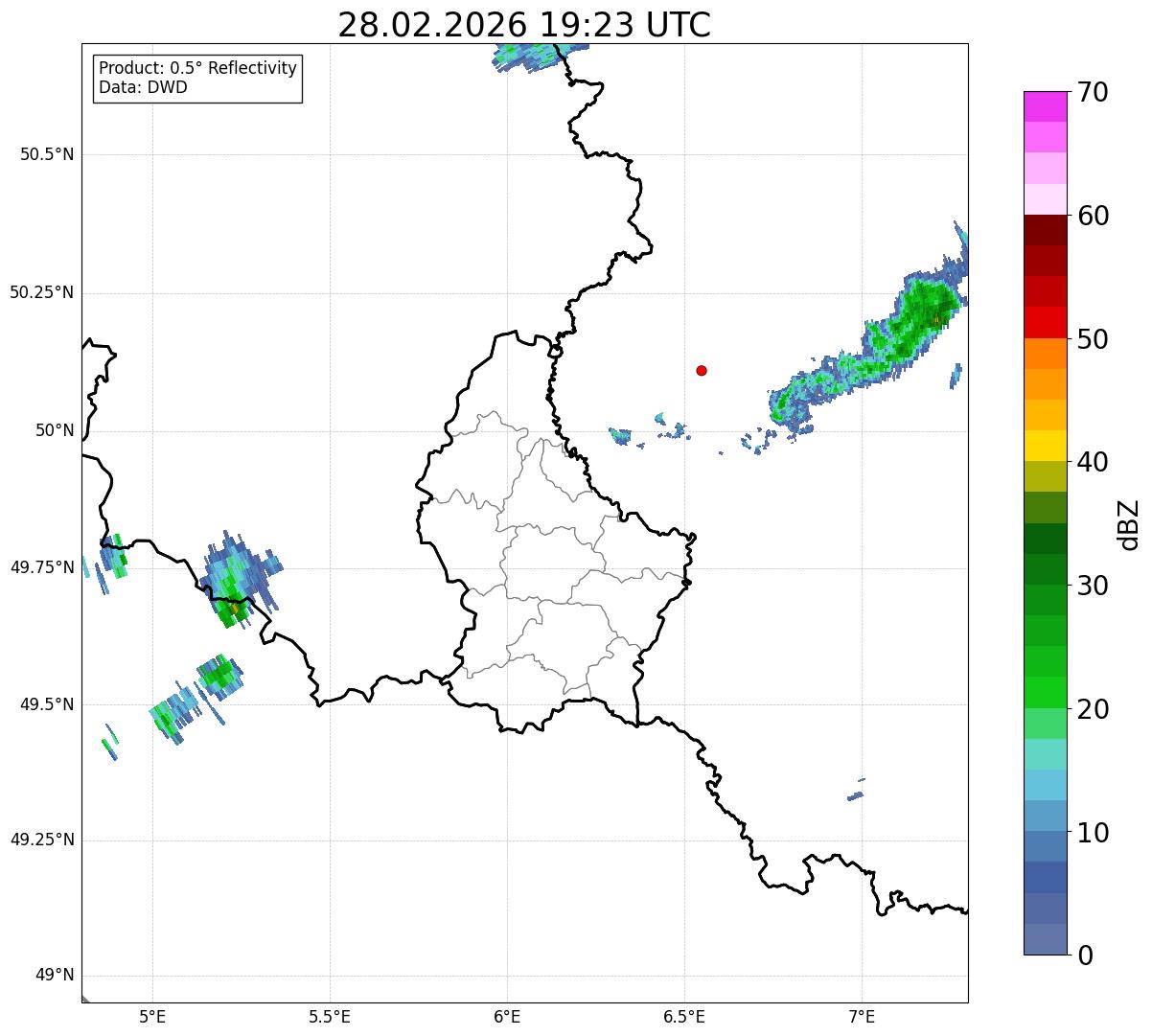1152x1036 pixels.
Task: Click the 6°E longitude label
Action: click(507, 1016)
